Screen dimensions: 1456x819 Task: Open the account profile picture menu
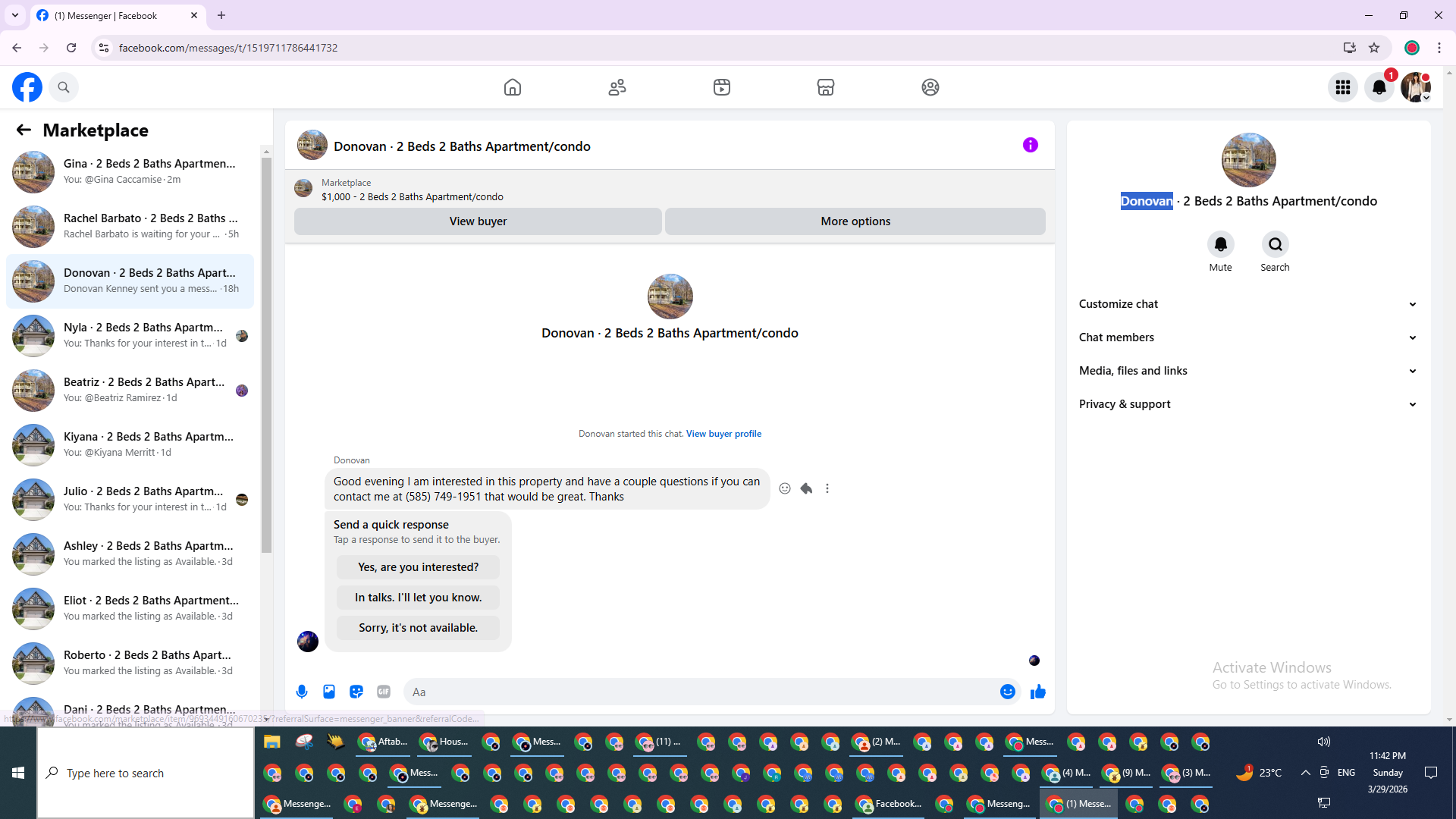point(1416,87)
